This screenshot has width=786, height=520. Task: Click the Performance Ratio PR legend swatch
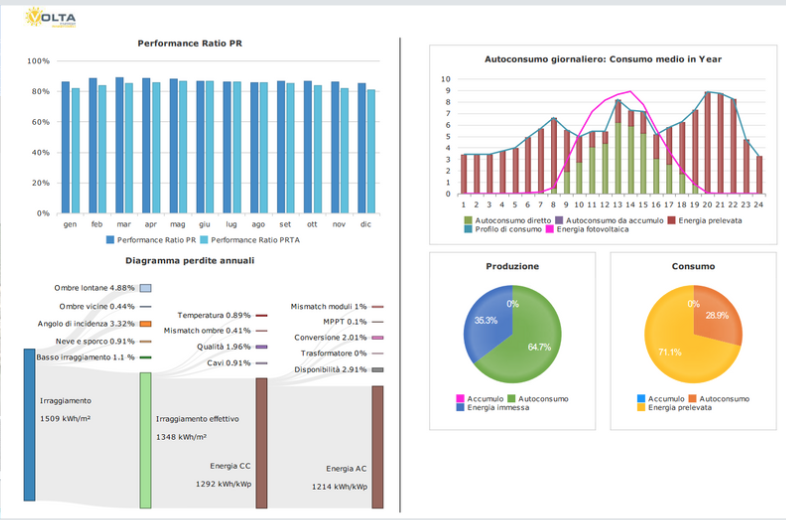click(110, 240)
